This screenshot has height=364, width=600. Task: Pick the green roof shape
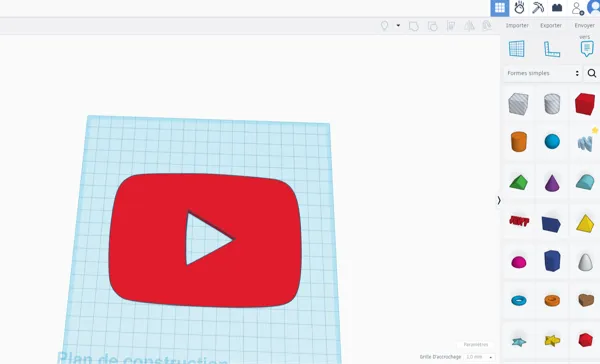(518, 182)
